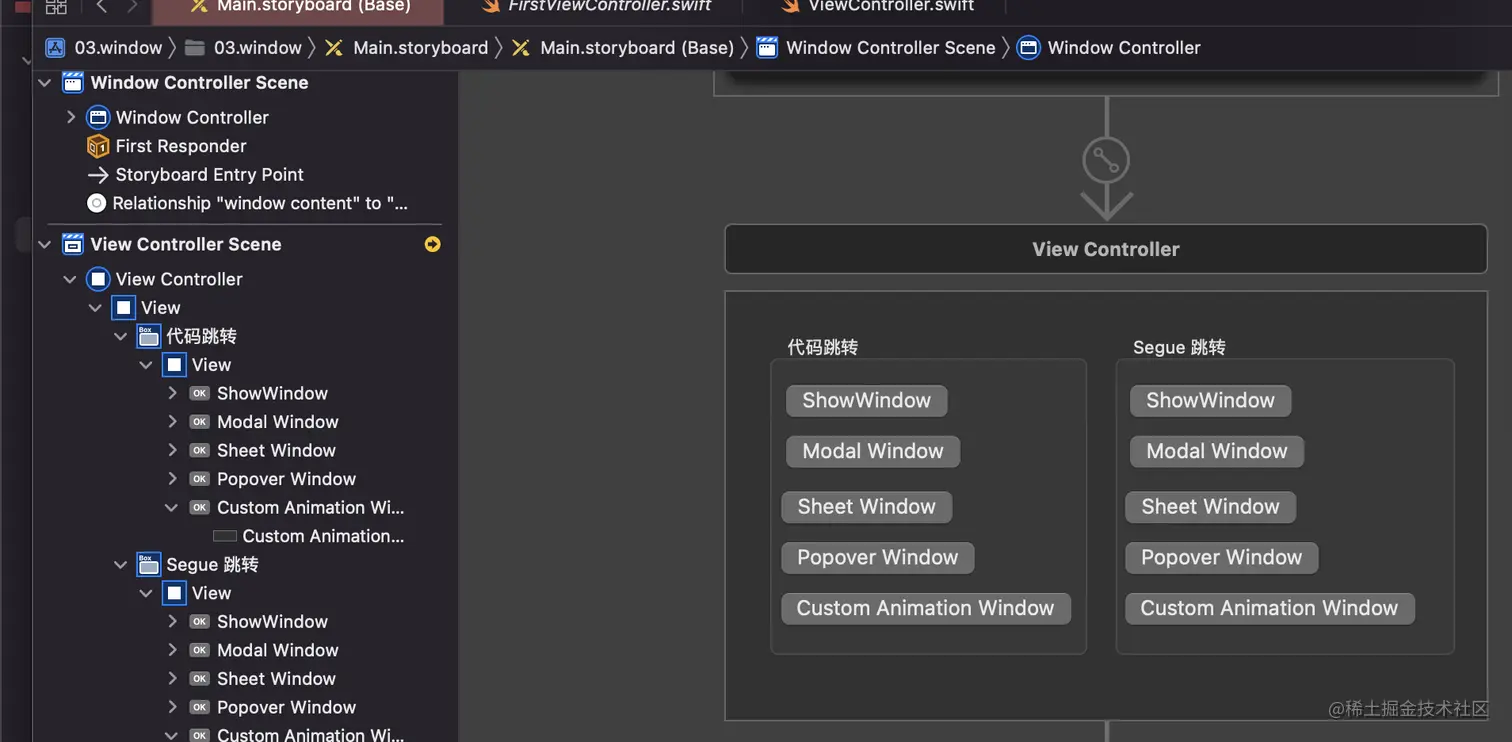Select the First Responder cube icon

98,147
